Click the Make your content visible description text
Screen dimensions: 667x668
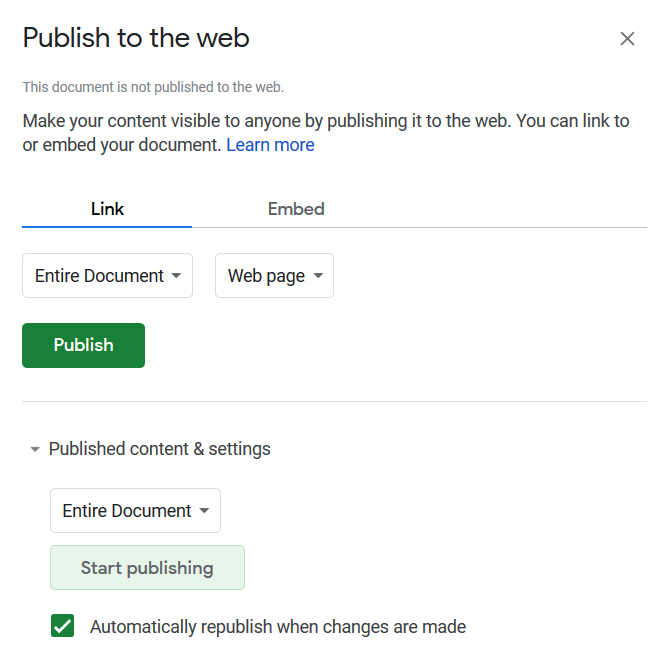[326, 132]
